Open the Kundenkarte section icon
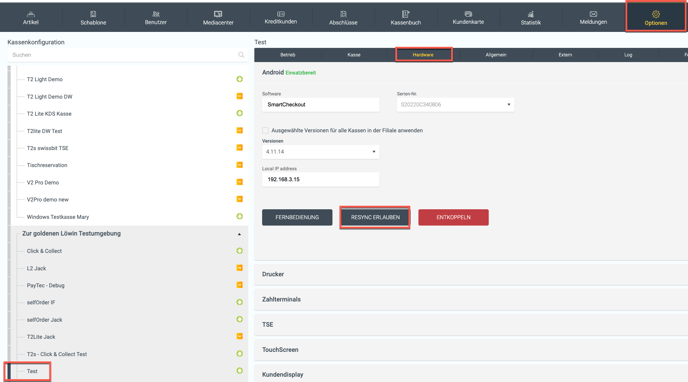The height and width of the screenshot is (382, 688). 468,14
